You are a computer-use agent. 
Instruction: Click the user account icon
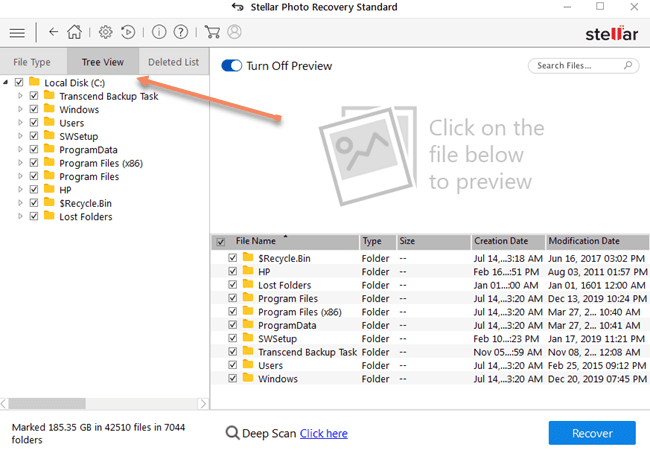point(234,31)
